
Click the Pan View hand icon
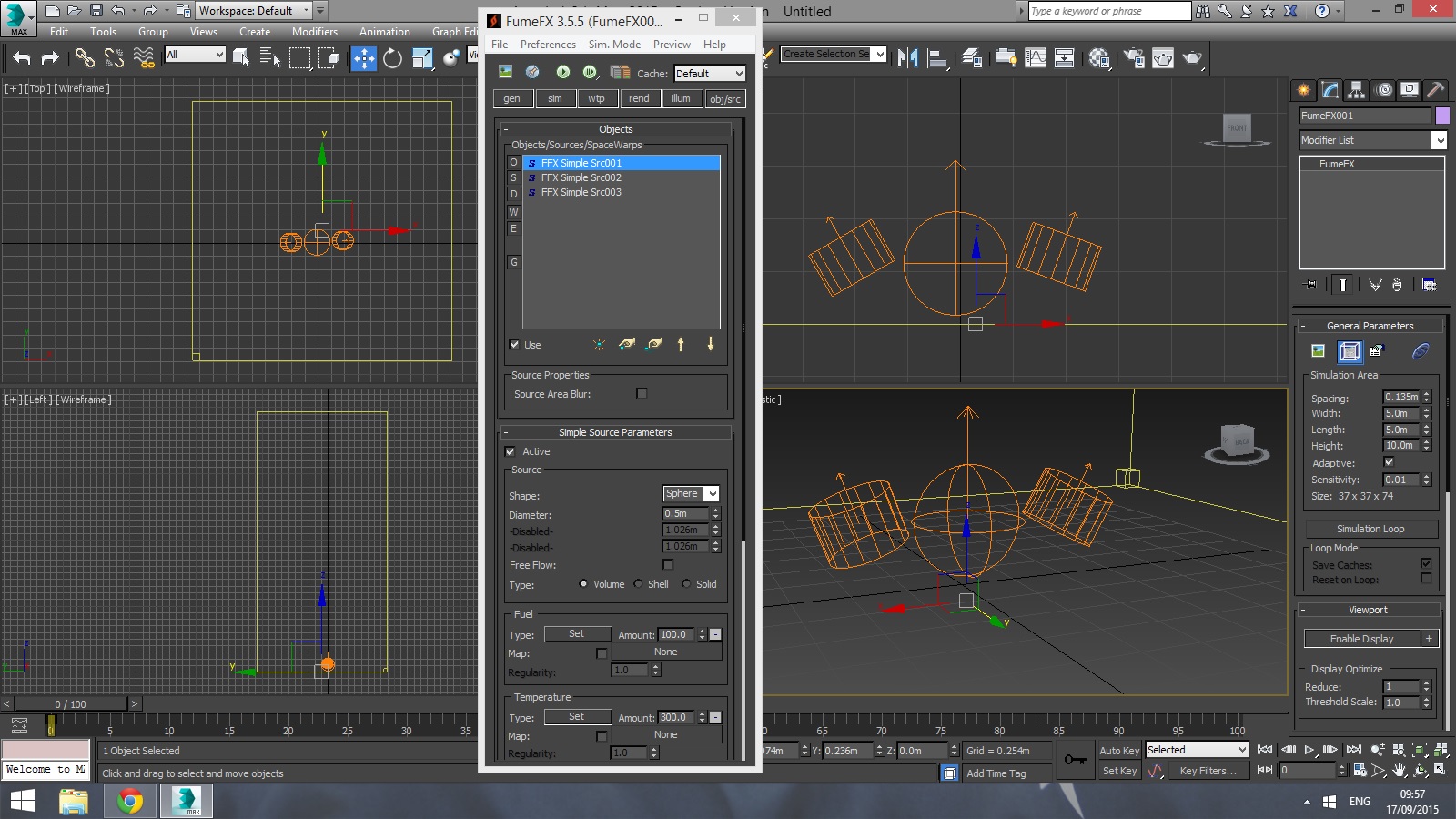pos(1400,770)
